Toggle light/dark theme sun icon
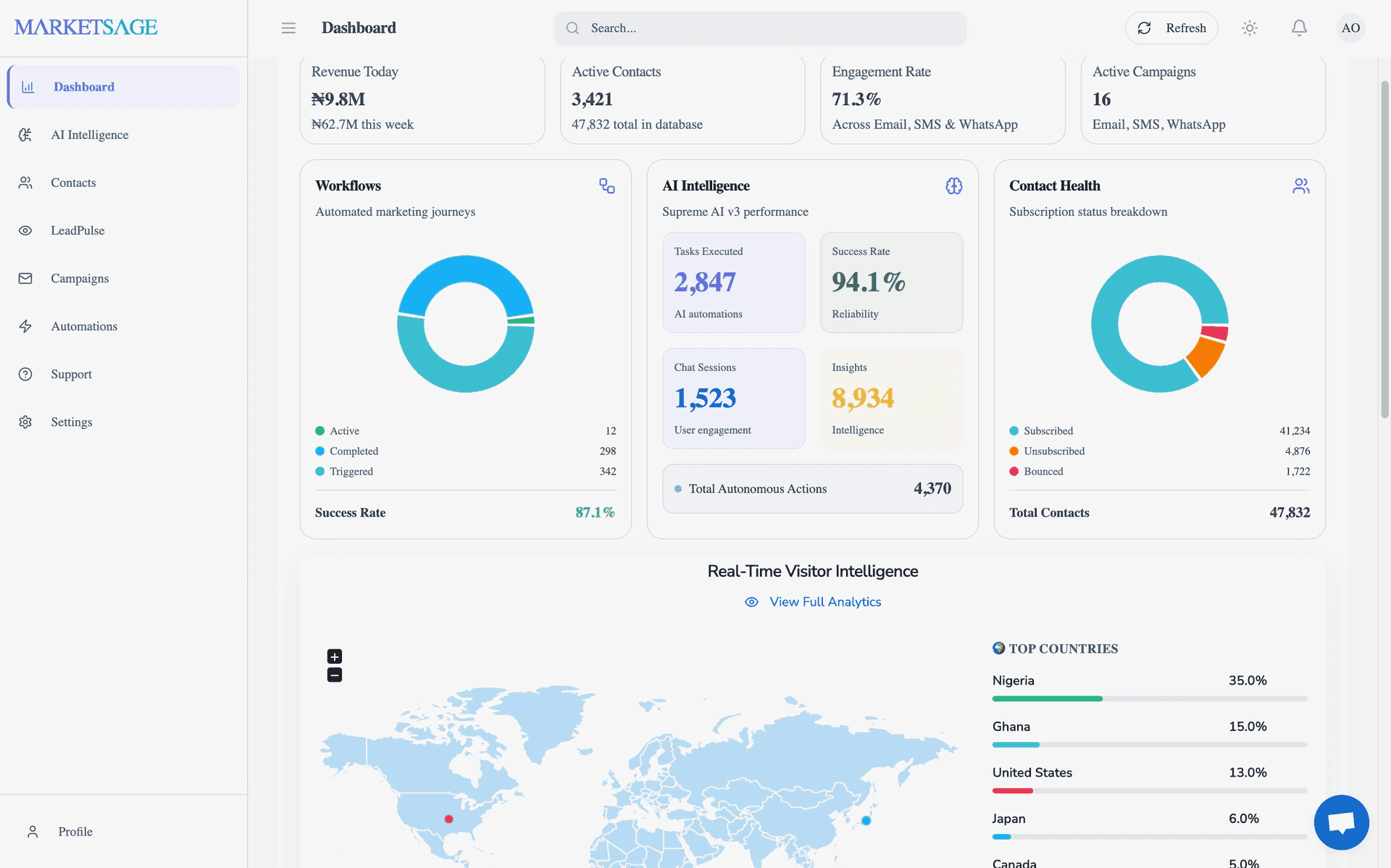The width and height of the screenshot is (1391, 868). 1250,28
